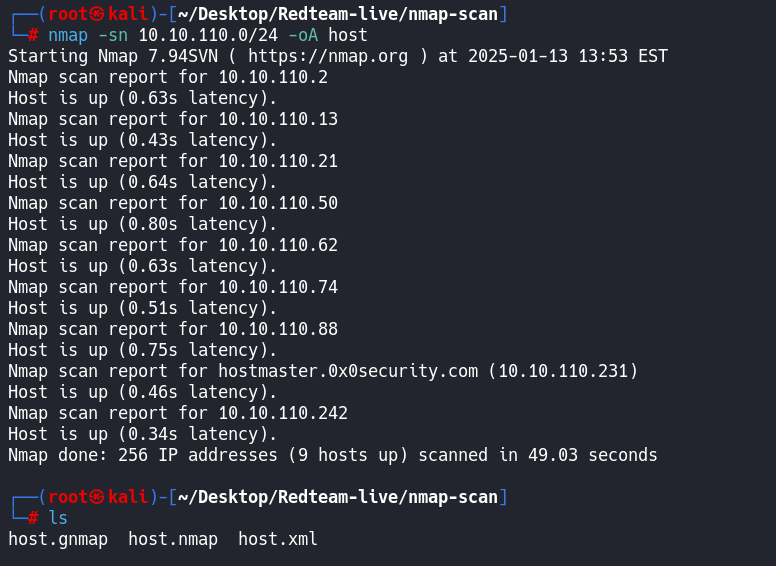This screenshot has height=566, width=776.
Task: Click IP address 10.10.110.50
Action: click(x=278, y=203)
